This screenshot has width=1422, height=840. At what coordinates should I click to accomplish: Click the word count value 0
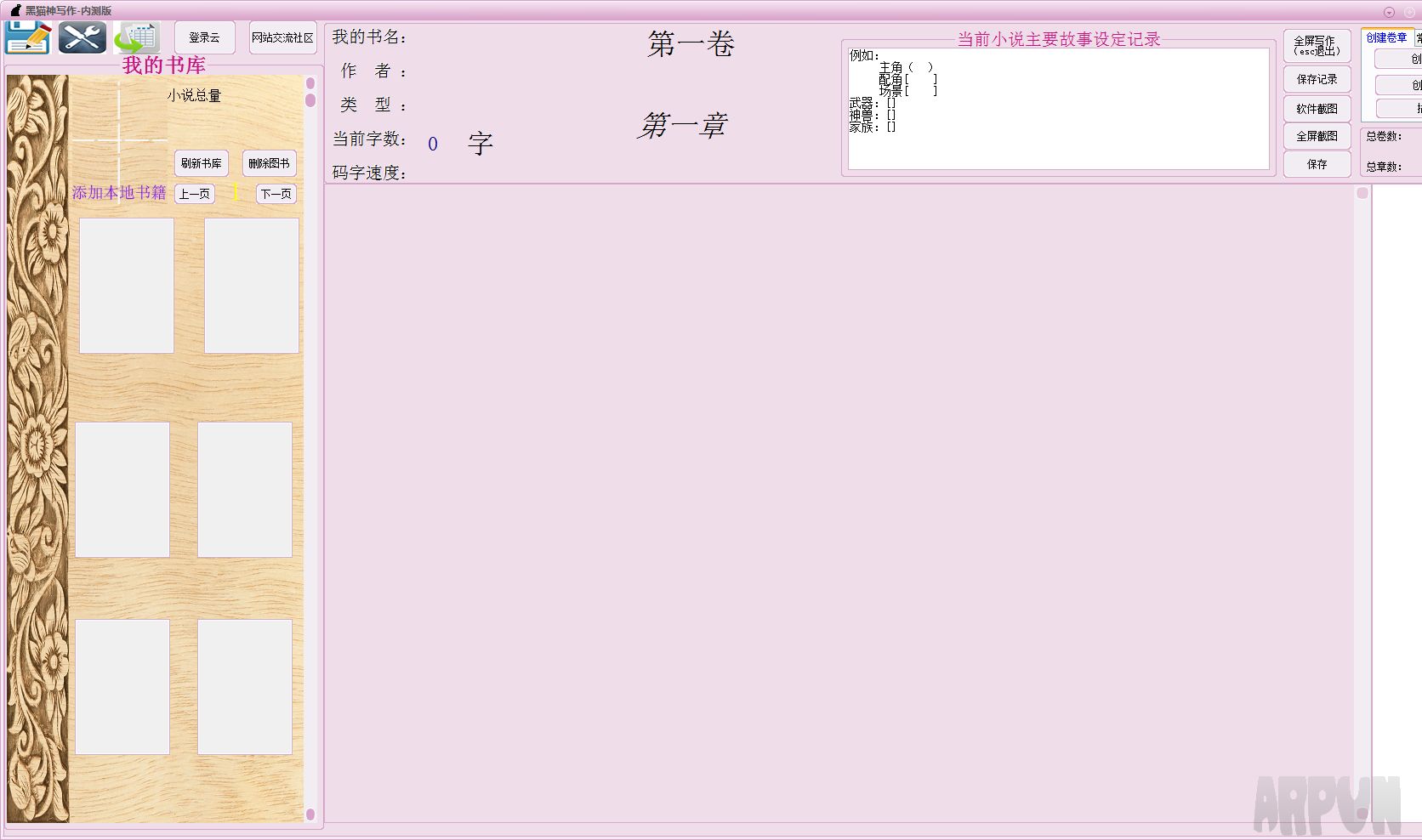click(433, 145)
